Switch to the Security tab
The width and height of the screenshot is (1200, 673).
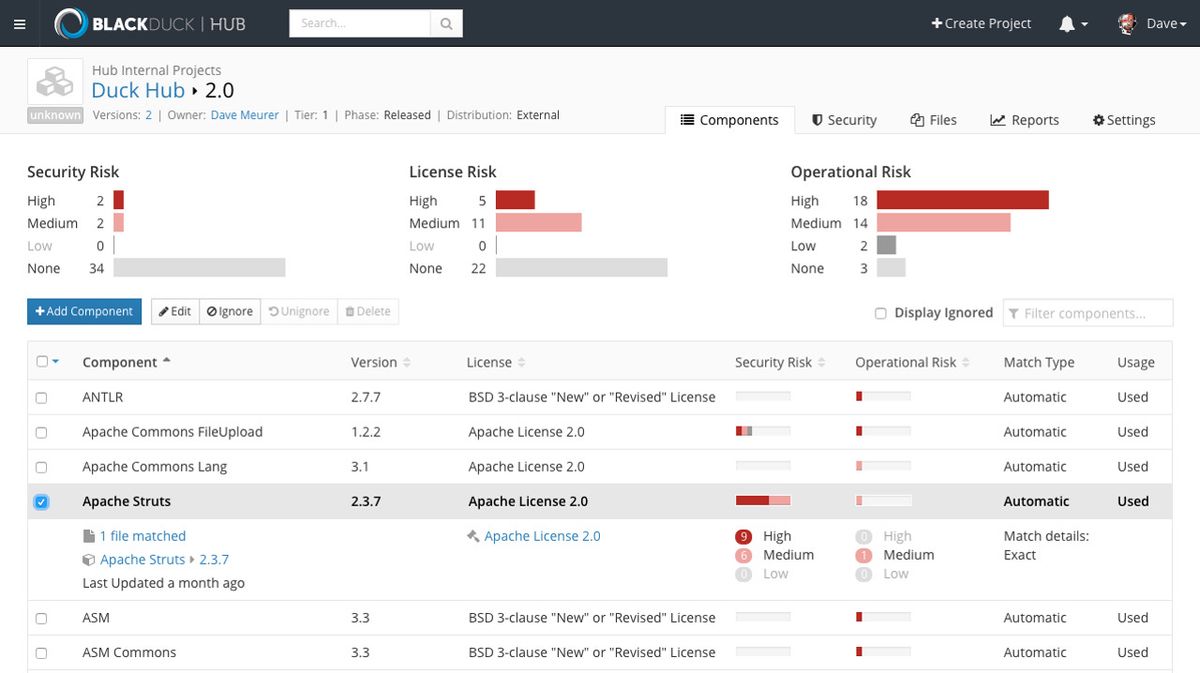pos(843,120)
